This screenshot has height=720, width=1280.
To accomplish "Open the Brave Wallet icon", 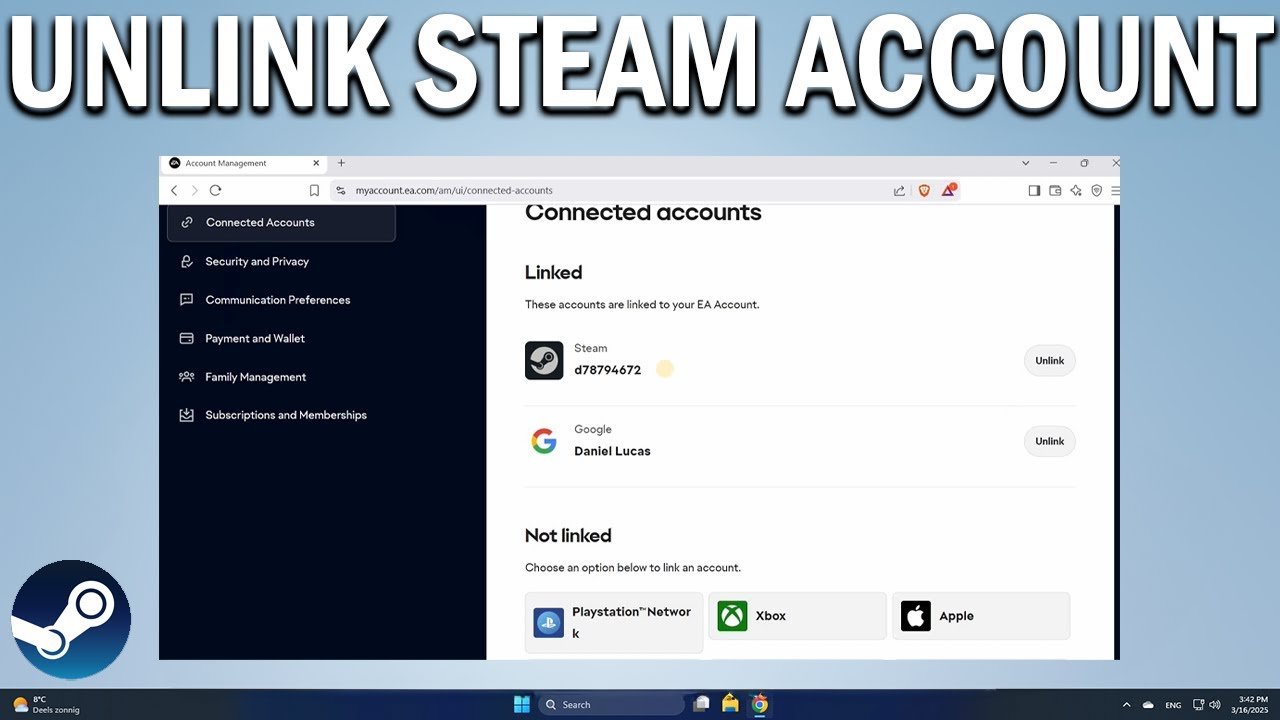I will [x=1055, y=190].
